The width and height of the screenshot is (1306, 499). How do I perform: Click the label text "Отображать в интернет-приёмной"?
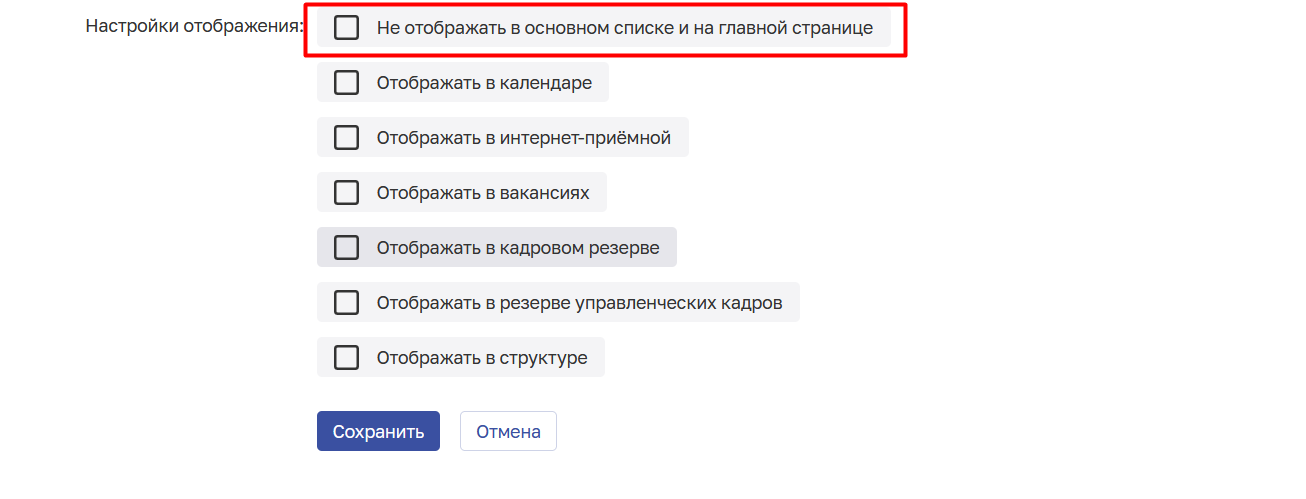coord(523,138)
